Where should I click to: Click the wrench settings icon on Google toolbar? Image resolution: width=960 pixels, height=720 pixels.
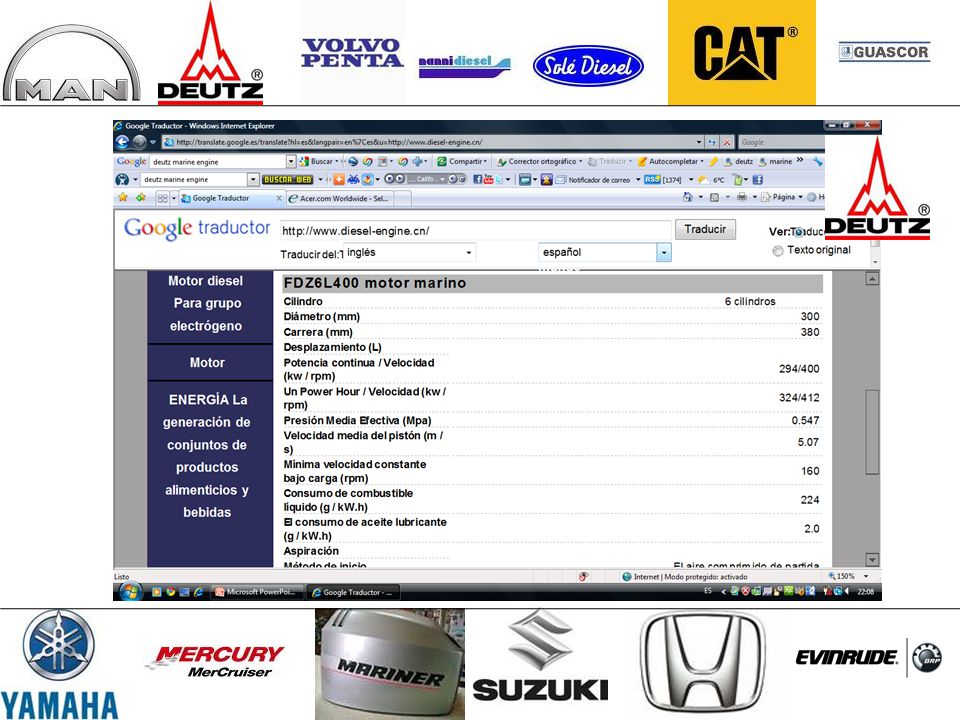coord(818,162)
